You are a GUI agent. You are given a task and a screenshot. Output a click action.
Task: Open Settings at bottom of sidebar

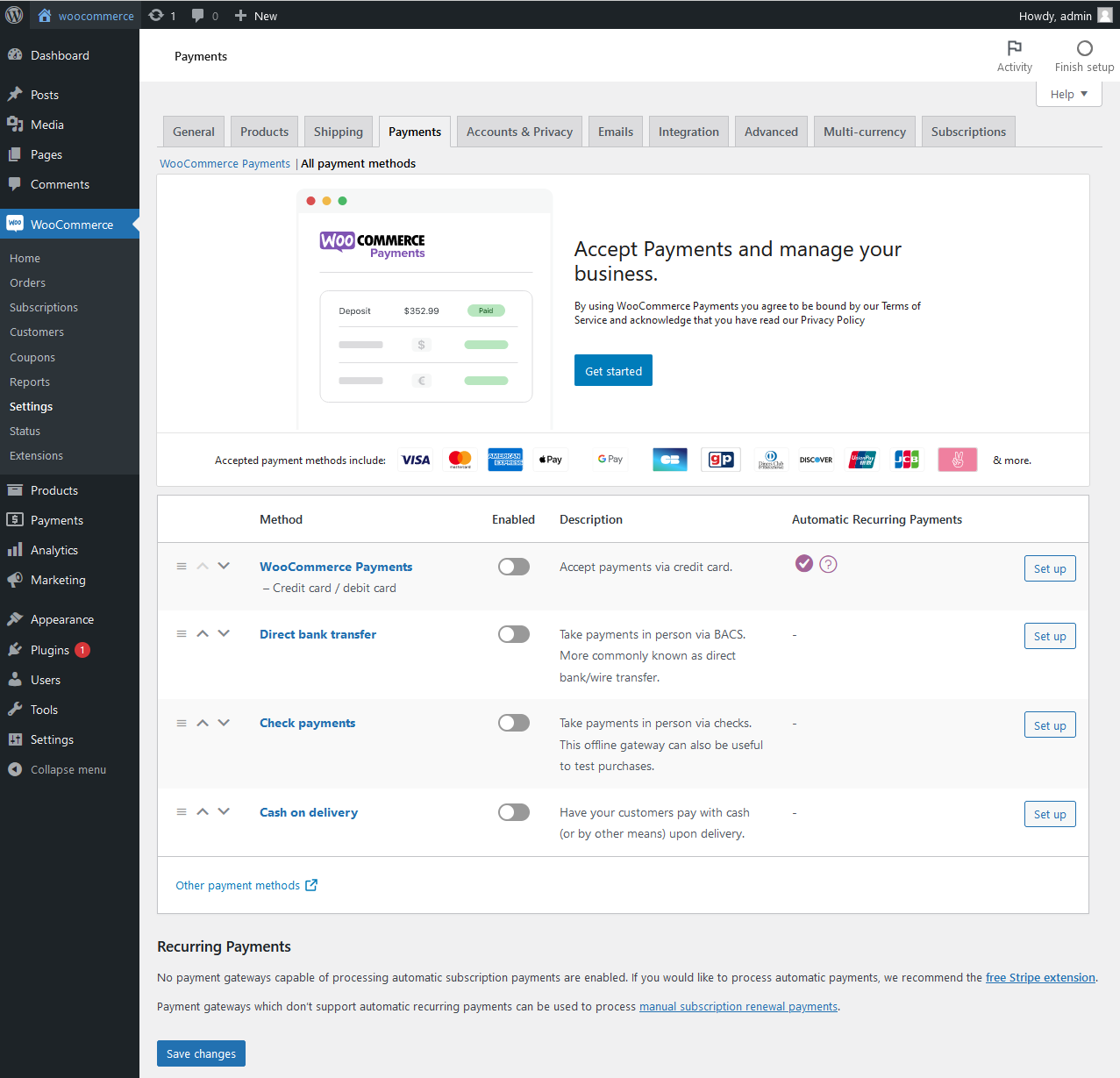[69, 739]
